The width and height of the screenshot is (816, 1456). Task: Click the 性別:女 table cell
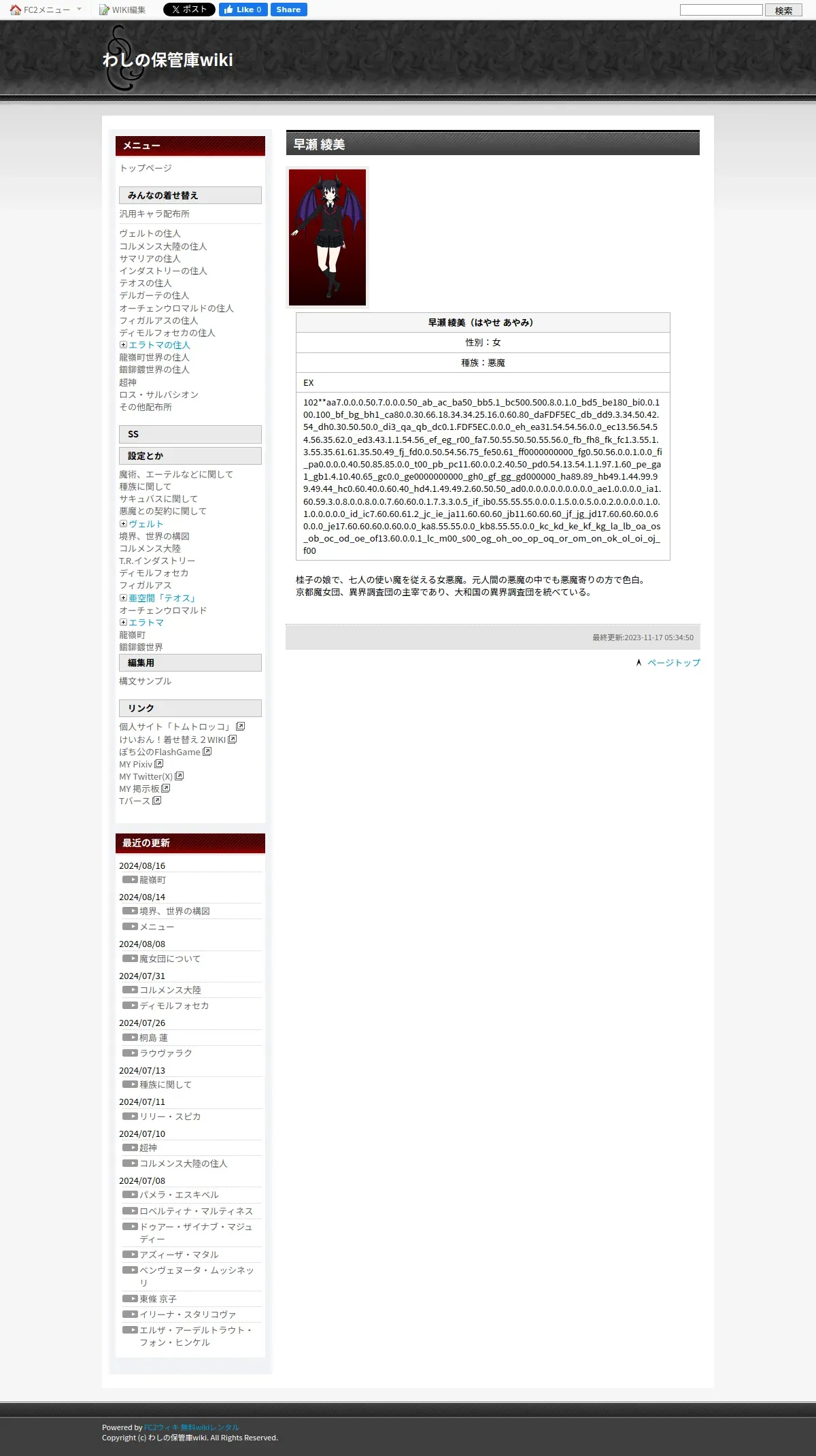click(483, 342)
